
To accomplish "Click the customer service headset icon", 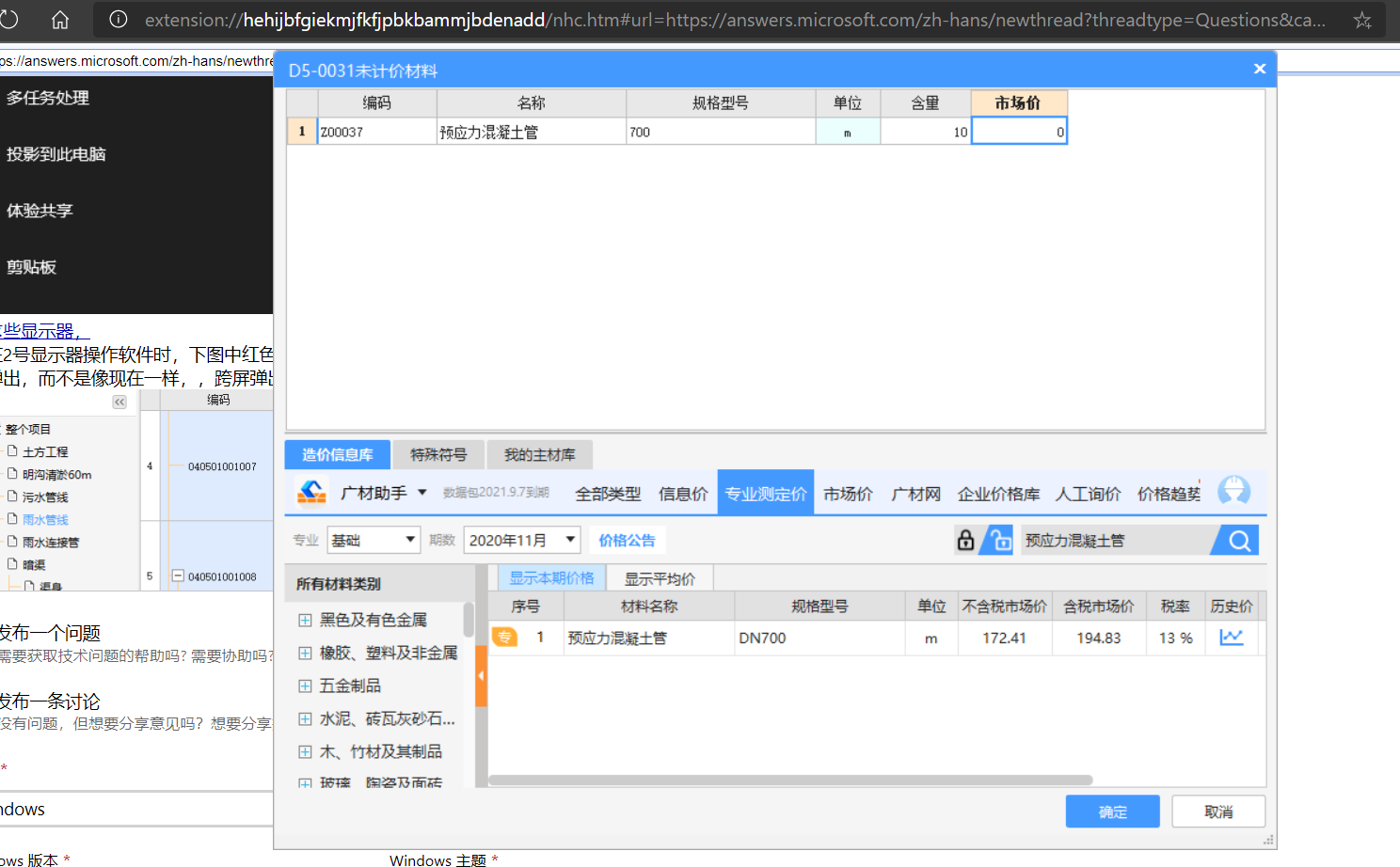I will pos(1234,491).
